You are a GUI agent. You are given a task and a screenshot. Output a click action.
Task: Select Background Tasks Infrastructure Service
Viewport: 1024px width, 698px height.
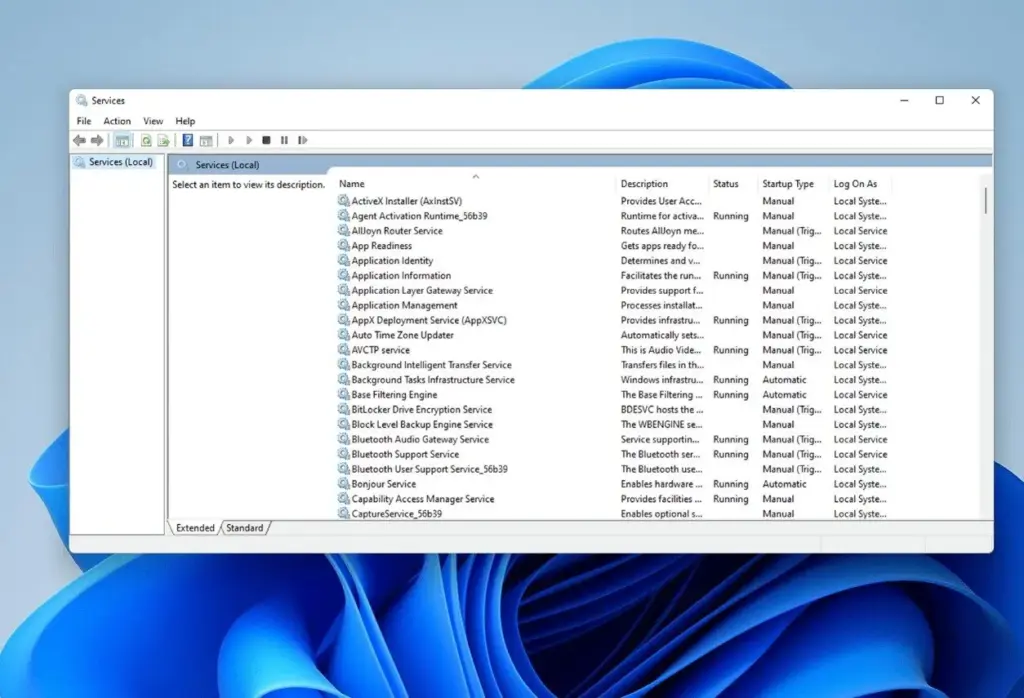coord(432,379)
